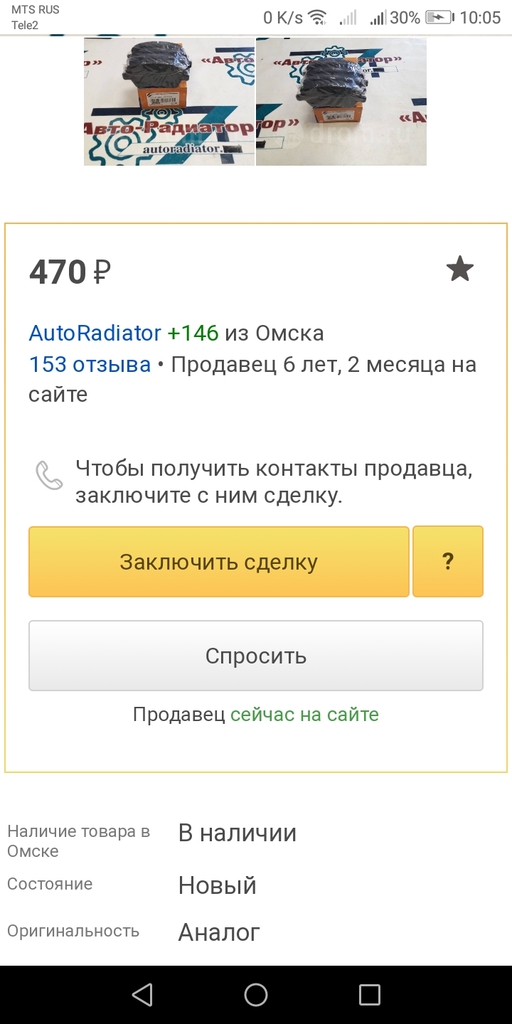
Task: Tap the favorite star icon
Action: click(460, 269)
